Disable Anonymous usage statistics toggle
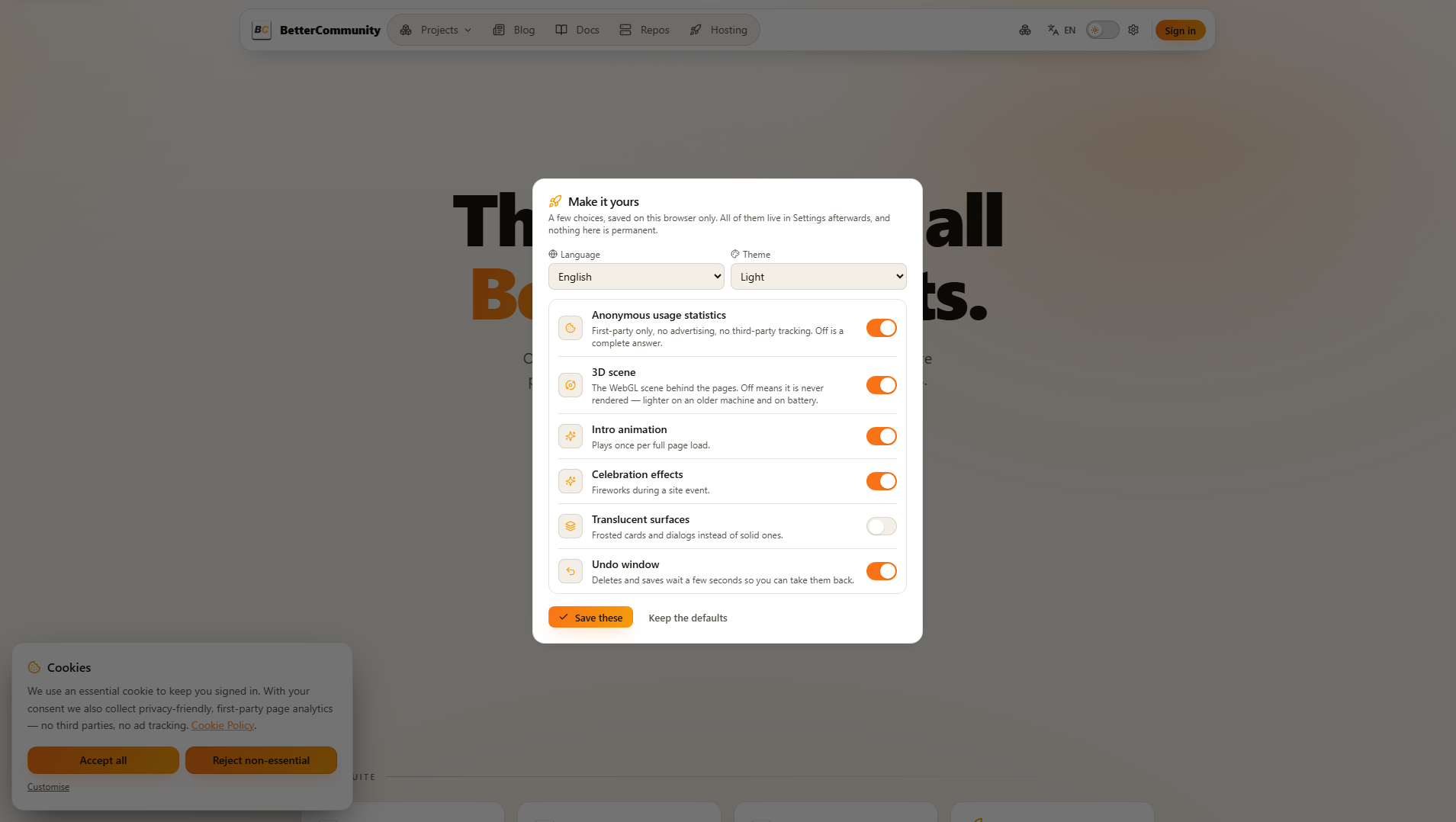The height and width of the screenshot is (822, 1456). click(x=881, y=328)
